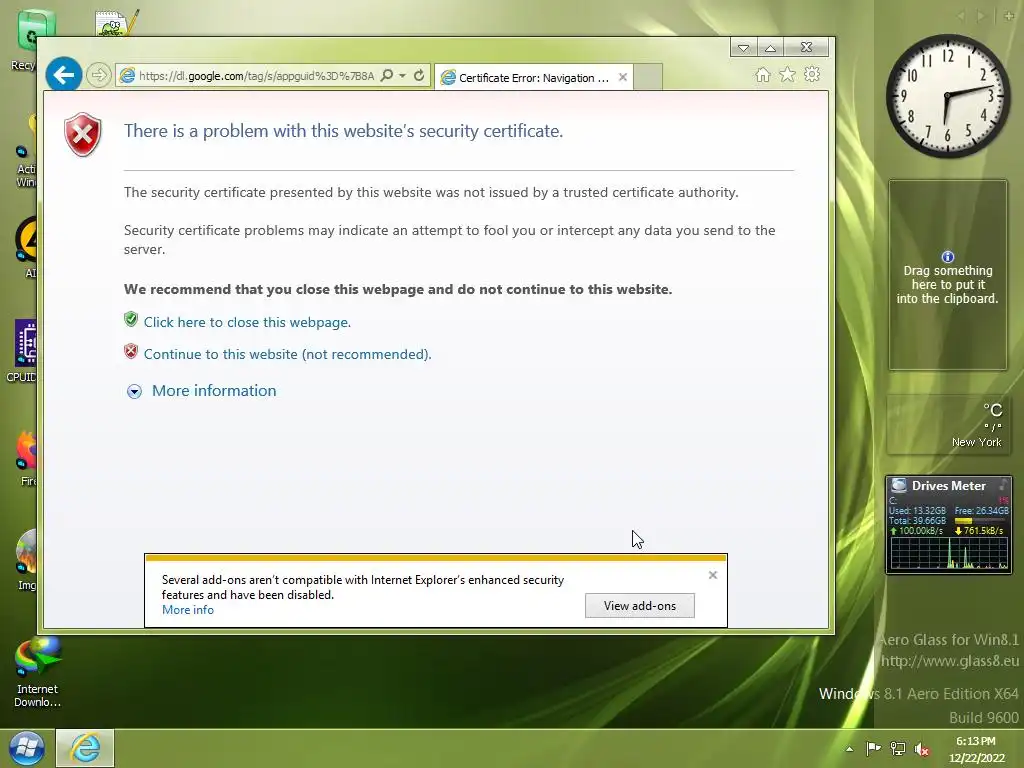Click the green shield icon beside close link
1024x768 pixels.
tap(131, 319)
